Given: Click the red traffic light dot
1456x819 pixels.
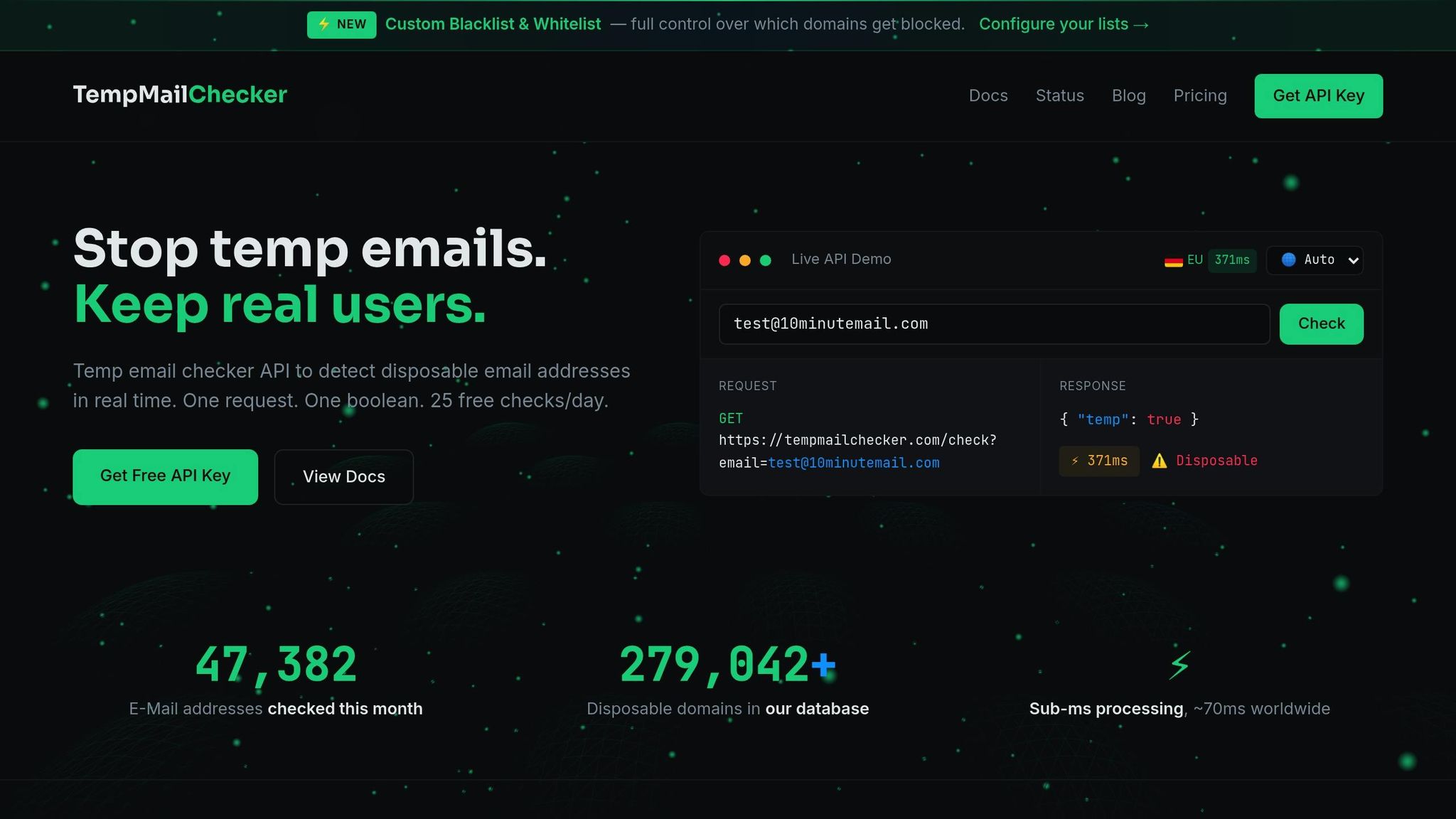Looking at the screenshot, I should tap(724, 260).
